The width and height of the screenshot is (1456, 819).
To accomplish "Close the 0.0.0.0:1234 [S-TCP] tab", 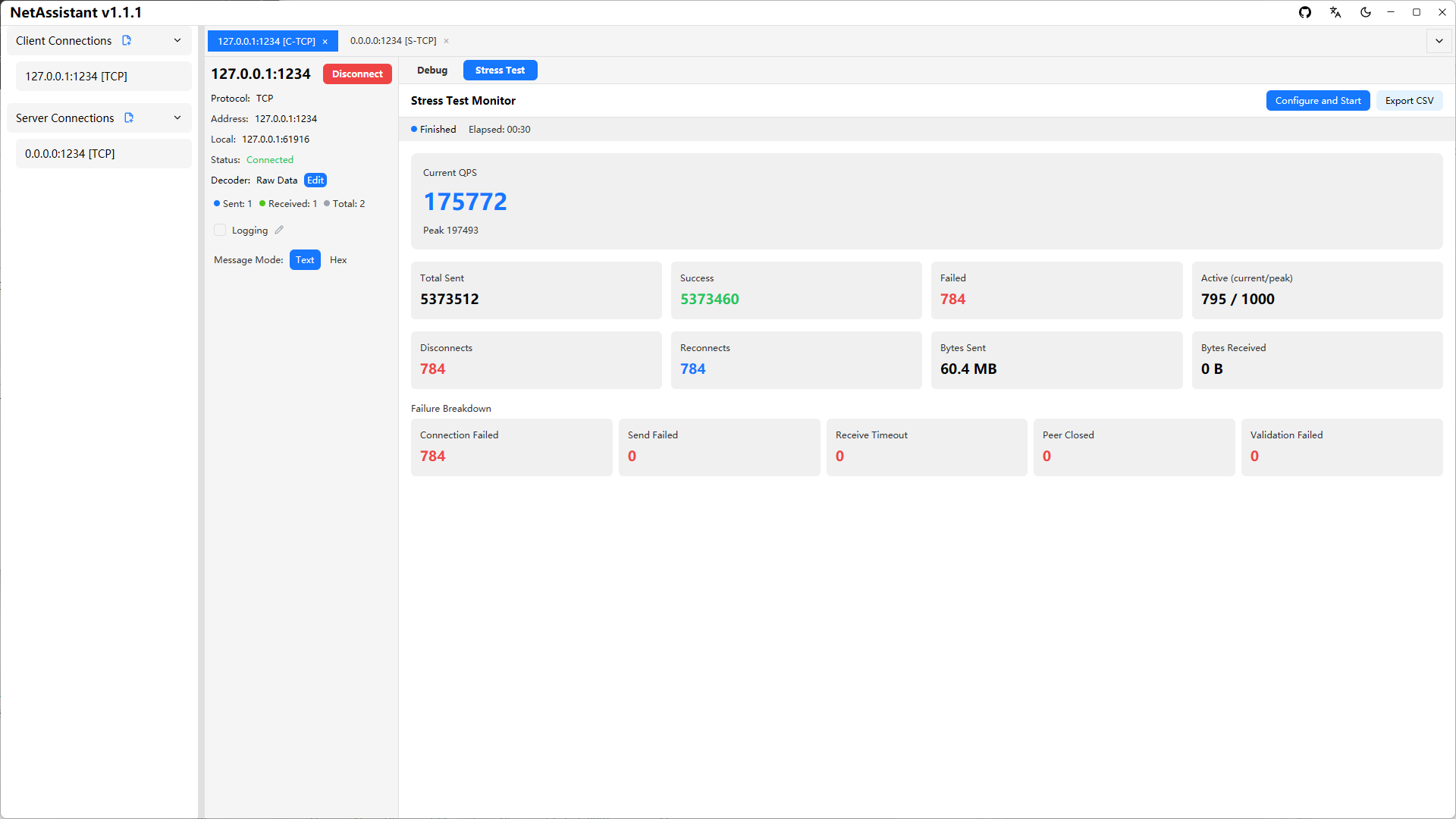I will tap(447, 41).
